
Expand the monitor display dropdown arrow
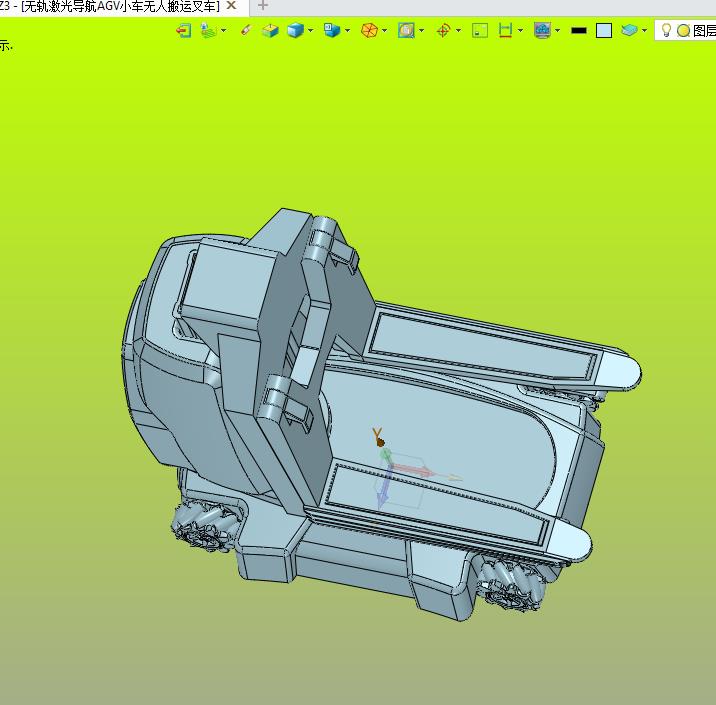coord(558,31)
